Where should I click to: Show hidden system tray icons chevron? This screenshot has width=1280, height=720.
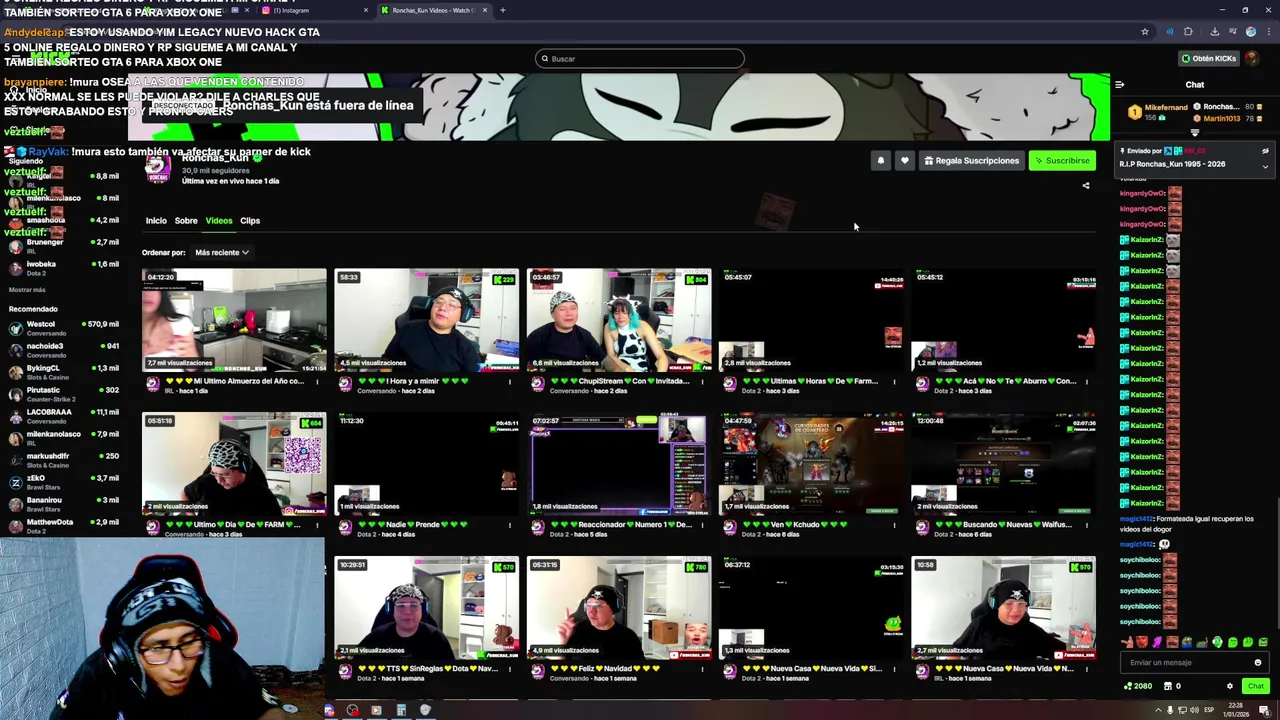click(x=1159, y=710)
